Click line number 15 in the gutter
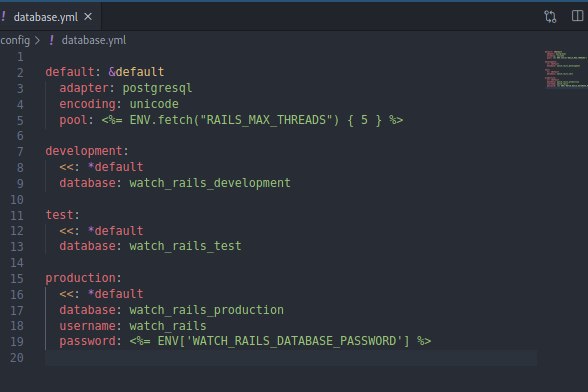 [x=16, y=278]
